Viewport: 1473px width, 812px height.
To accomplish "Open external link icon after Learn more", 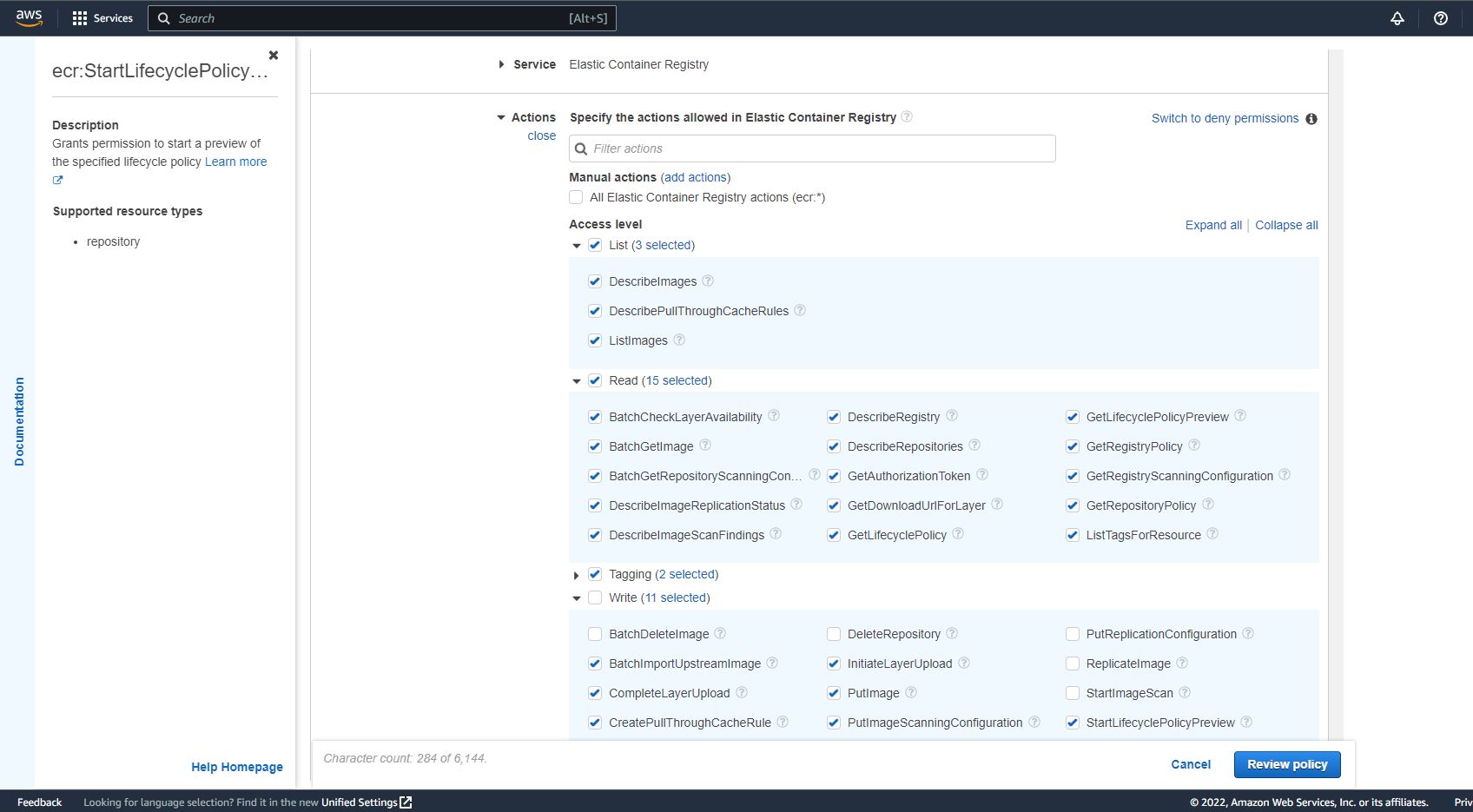I will tap(57, 180).
